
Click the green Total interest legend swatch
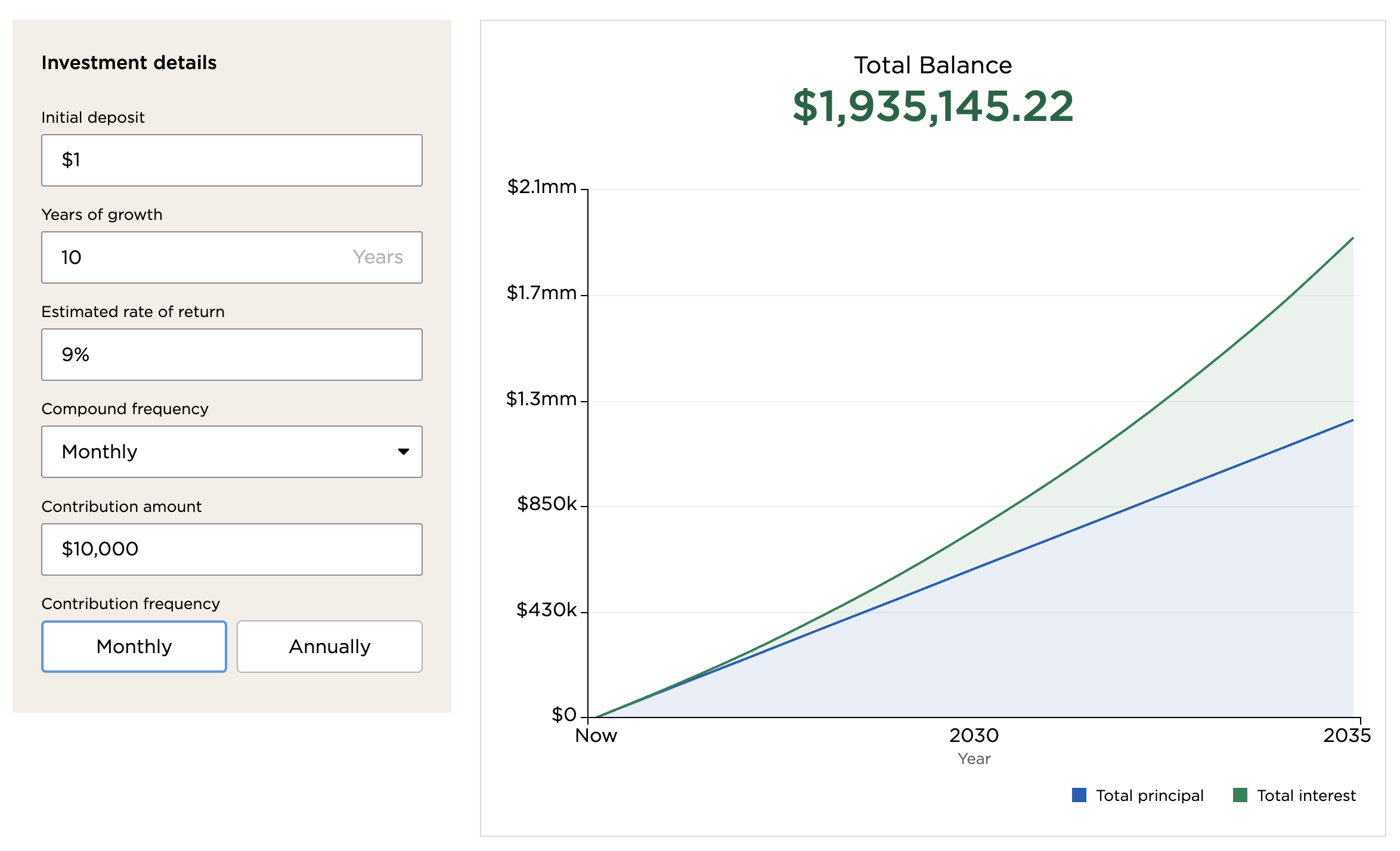coord(1240,795)
